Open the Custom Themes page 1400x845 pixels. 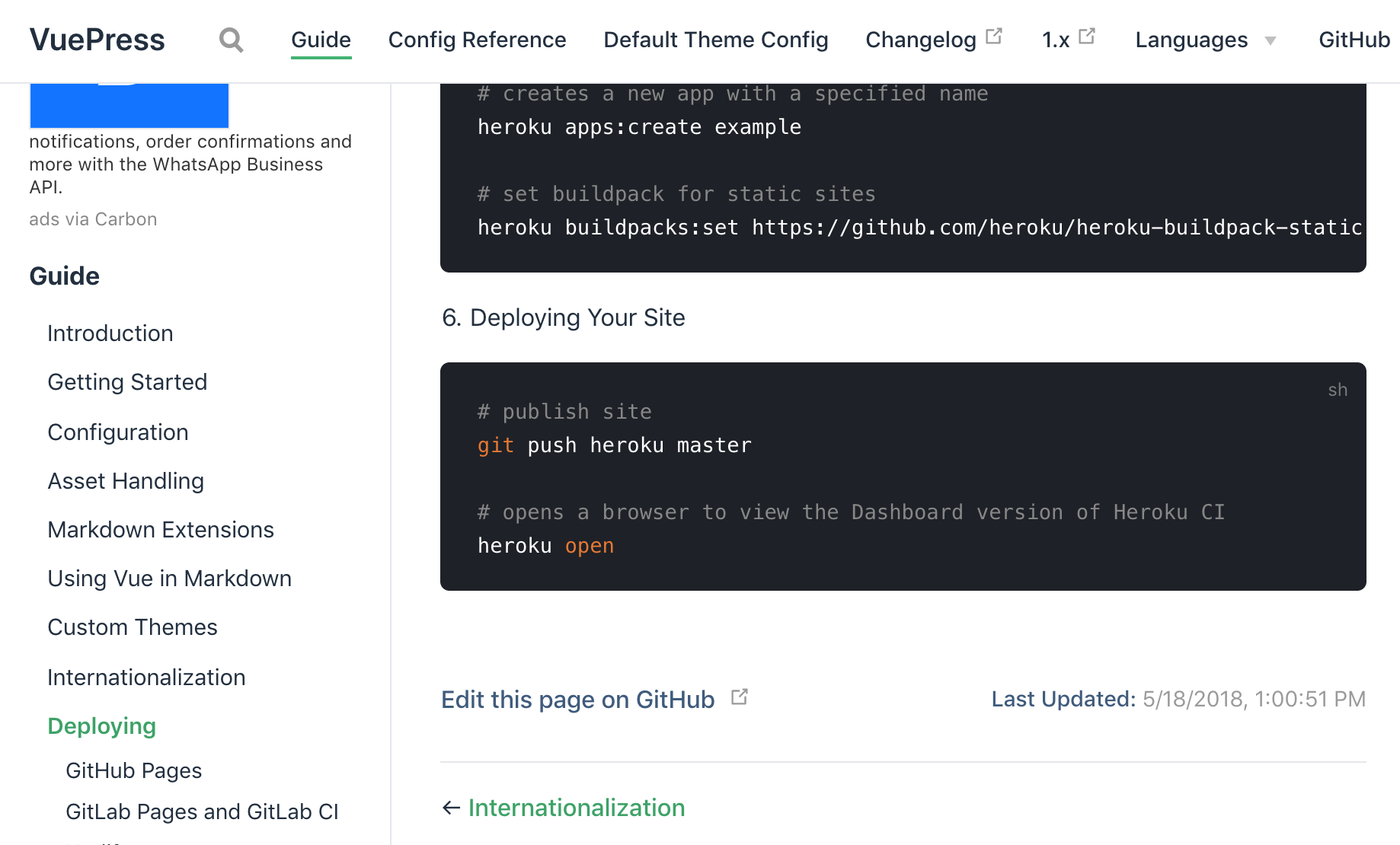pos(133,627)
